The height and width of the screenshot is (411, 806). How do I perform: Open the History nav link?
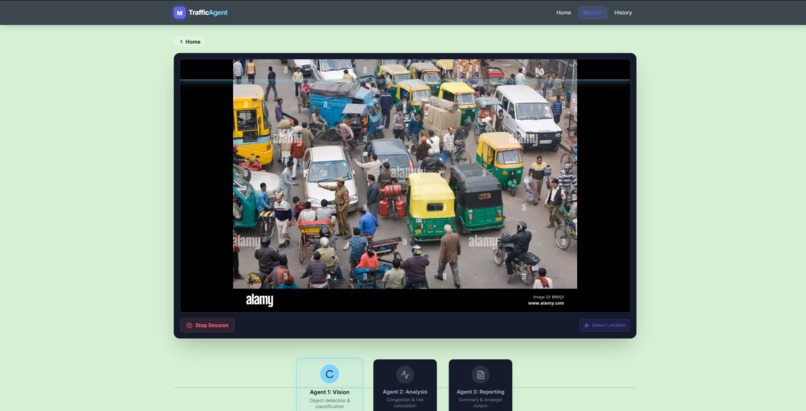click(x=622, y=13)
